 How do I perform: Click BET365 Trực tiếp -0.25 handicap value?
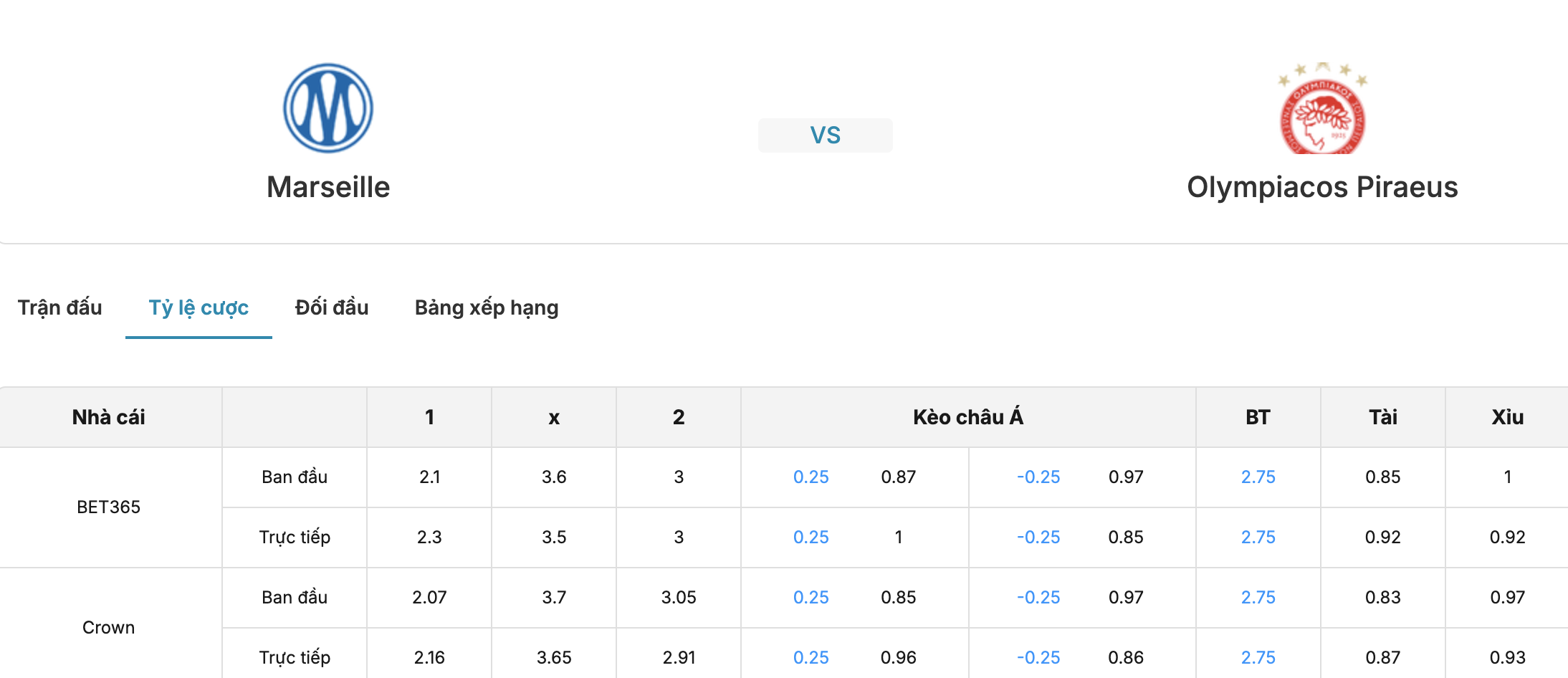pos(1038,538)
